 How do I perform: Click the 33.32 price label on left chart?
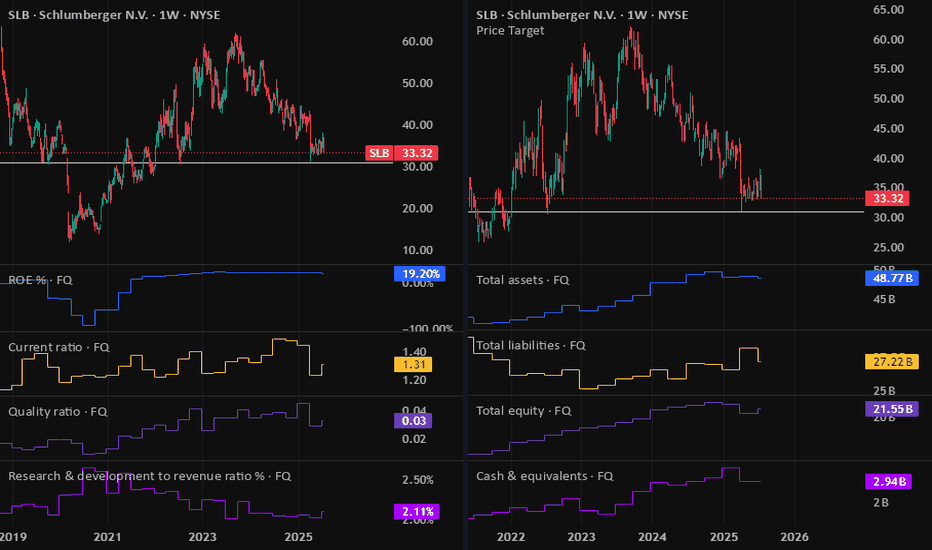point(417,153)
